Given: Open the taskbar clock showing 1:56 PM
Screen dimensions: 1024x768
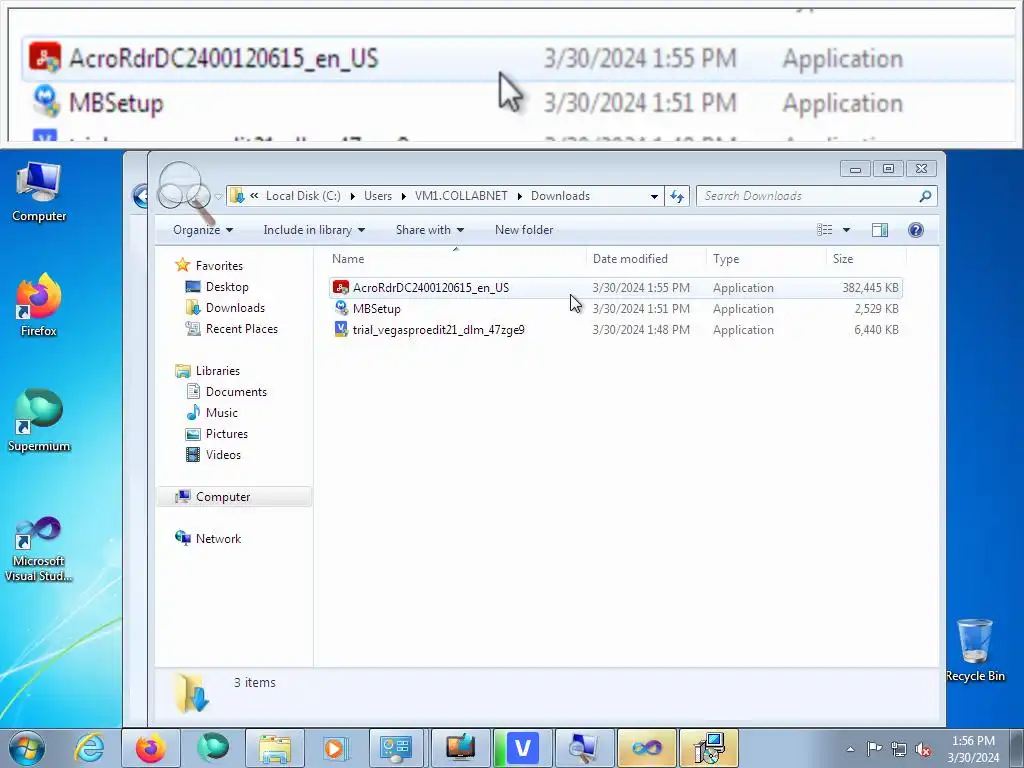Looking at the screenshot, I should [x=973, y=749].
